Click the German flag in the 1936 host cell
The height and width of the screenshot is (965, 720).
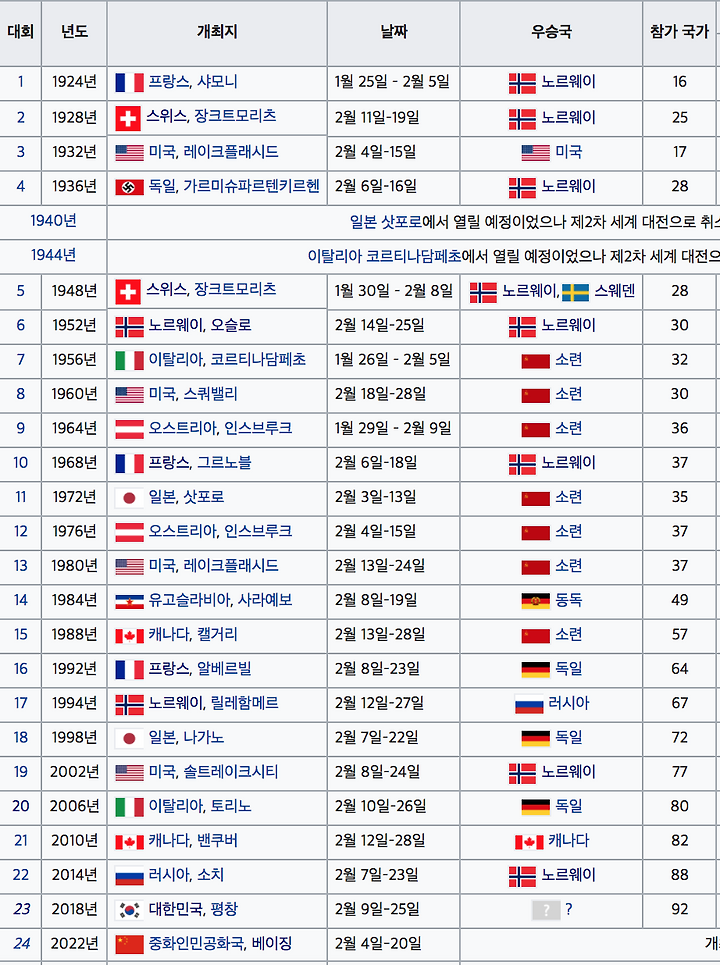(x=129, y=186)
